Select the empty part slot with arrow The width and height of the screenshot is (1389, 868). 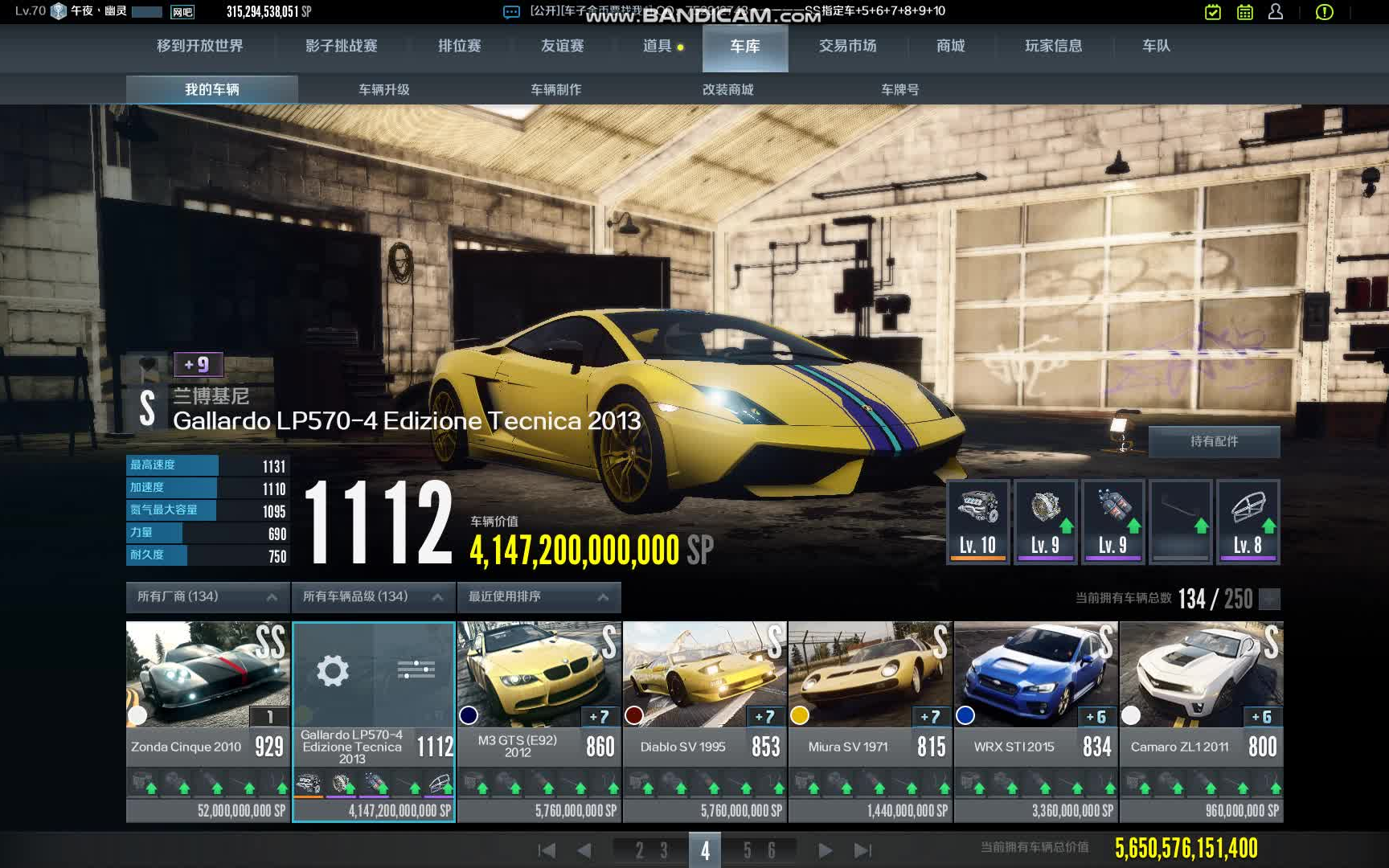[x=1180, y=522]
